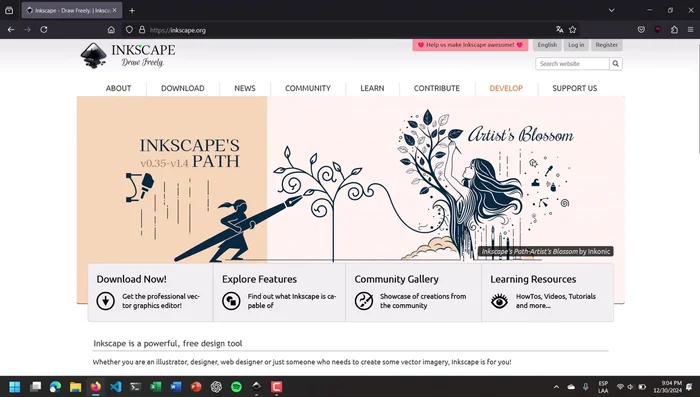Click the Explore Features shapes icon
Viewport: 700px width, 397px height.
coord(231,301)
